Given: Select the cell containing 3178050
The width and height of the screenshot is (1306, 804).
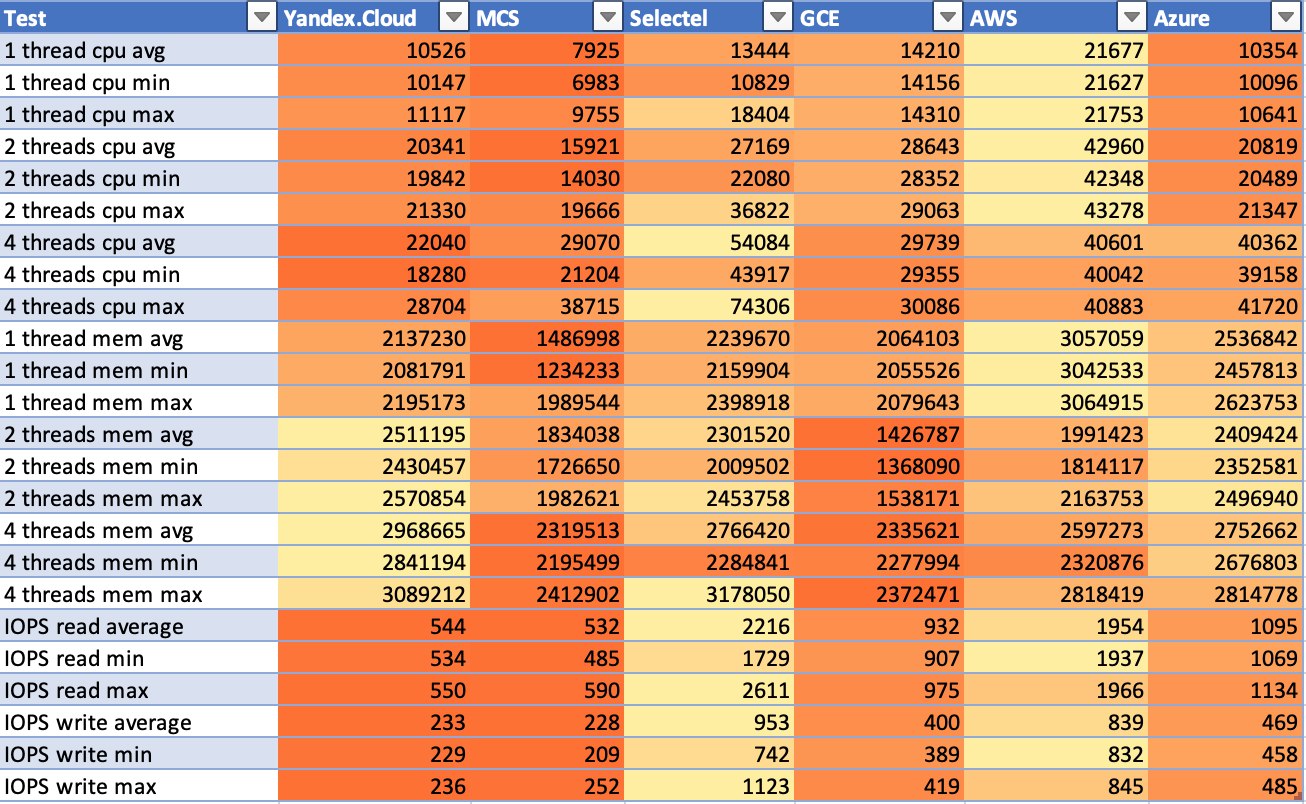Looking at the screenshot, I should pyautogui.click(x=709, y=595).
